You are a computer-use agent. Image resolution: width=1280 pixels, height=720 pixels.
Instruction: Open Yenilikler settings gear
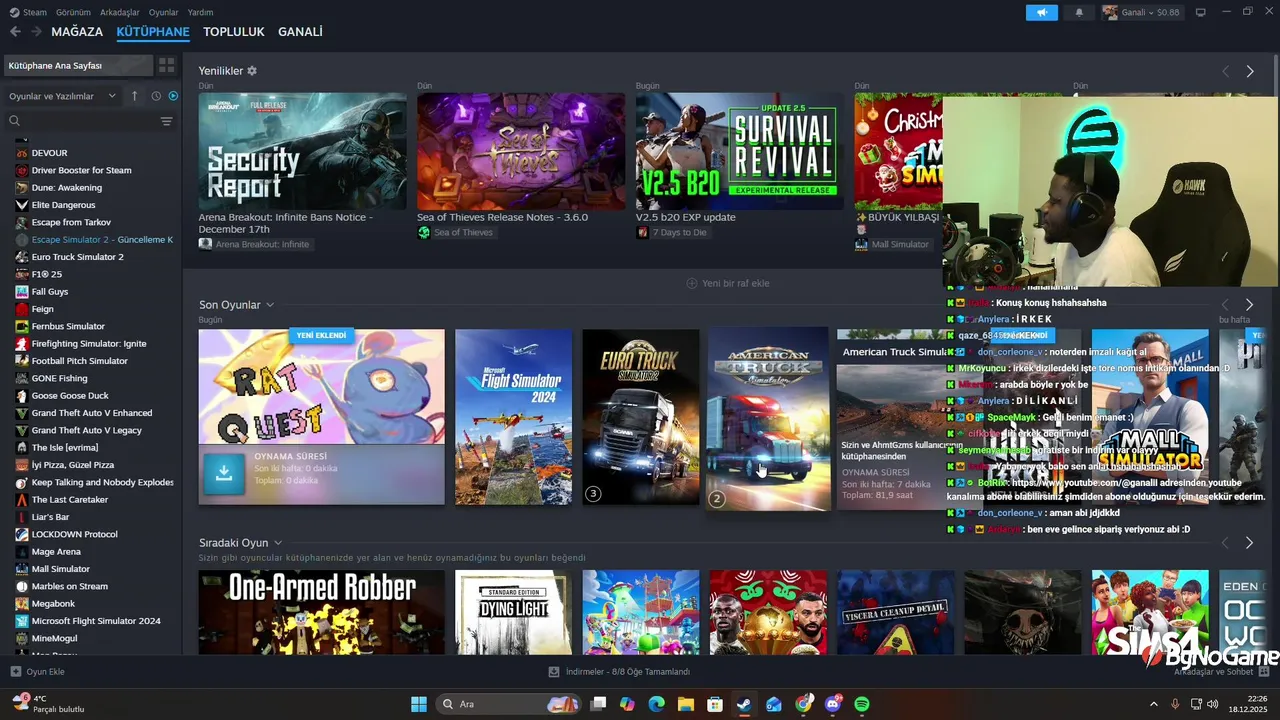pyautogui.click(x=252, y=71)
